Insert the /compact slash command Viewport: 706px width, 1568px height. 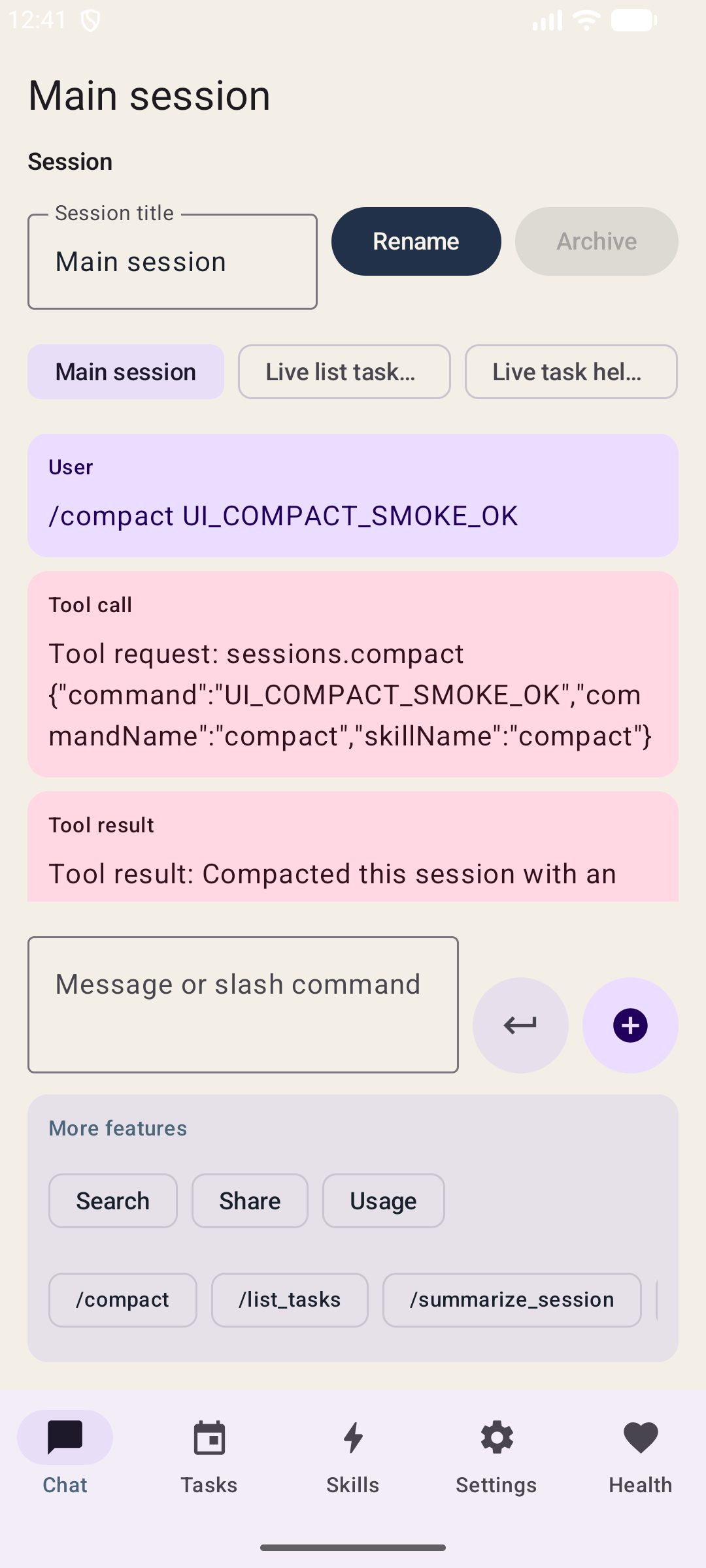coord(122,1299)
